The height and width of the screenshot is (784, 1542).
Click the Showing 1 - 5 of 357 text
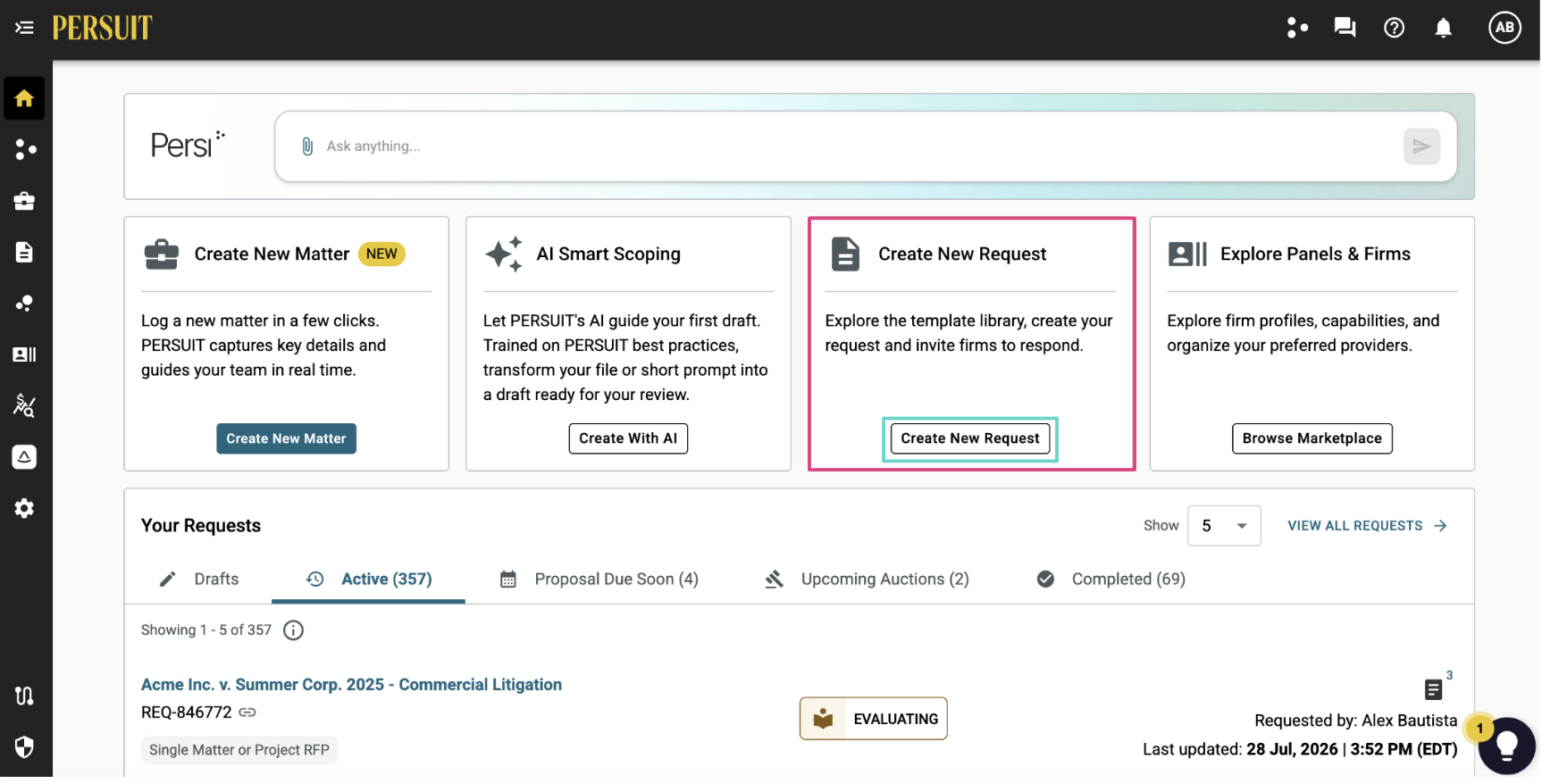pos(206,630)
